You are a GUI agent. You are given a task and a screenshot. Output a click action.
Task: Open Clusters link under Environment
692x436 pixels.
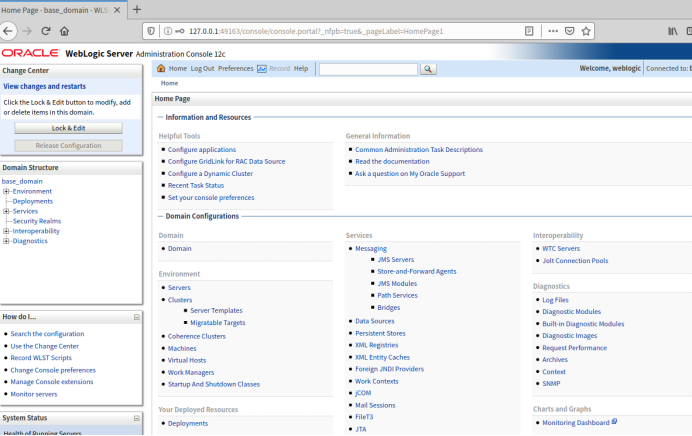(x=180, y=300)
